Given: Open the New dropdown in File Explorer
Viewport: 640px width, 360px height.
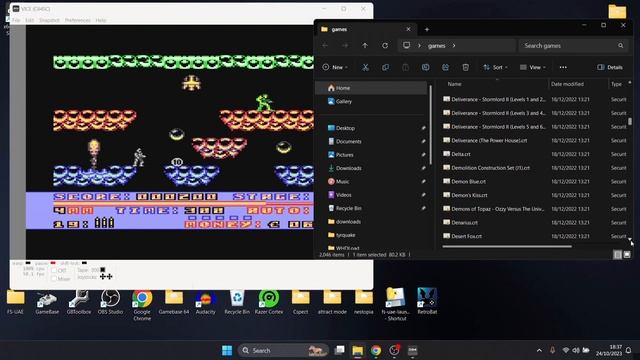Looking at the screenshot, I should (x=335, y=67).
